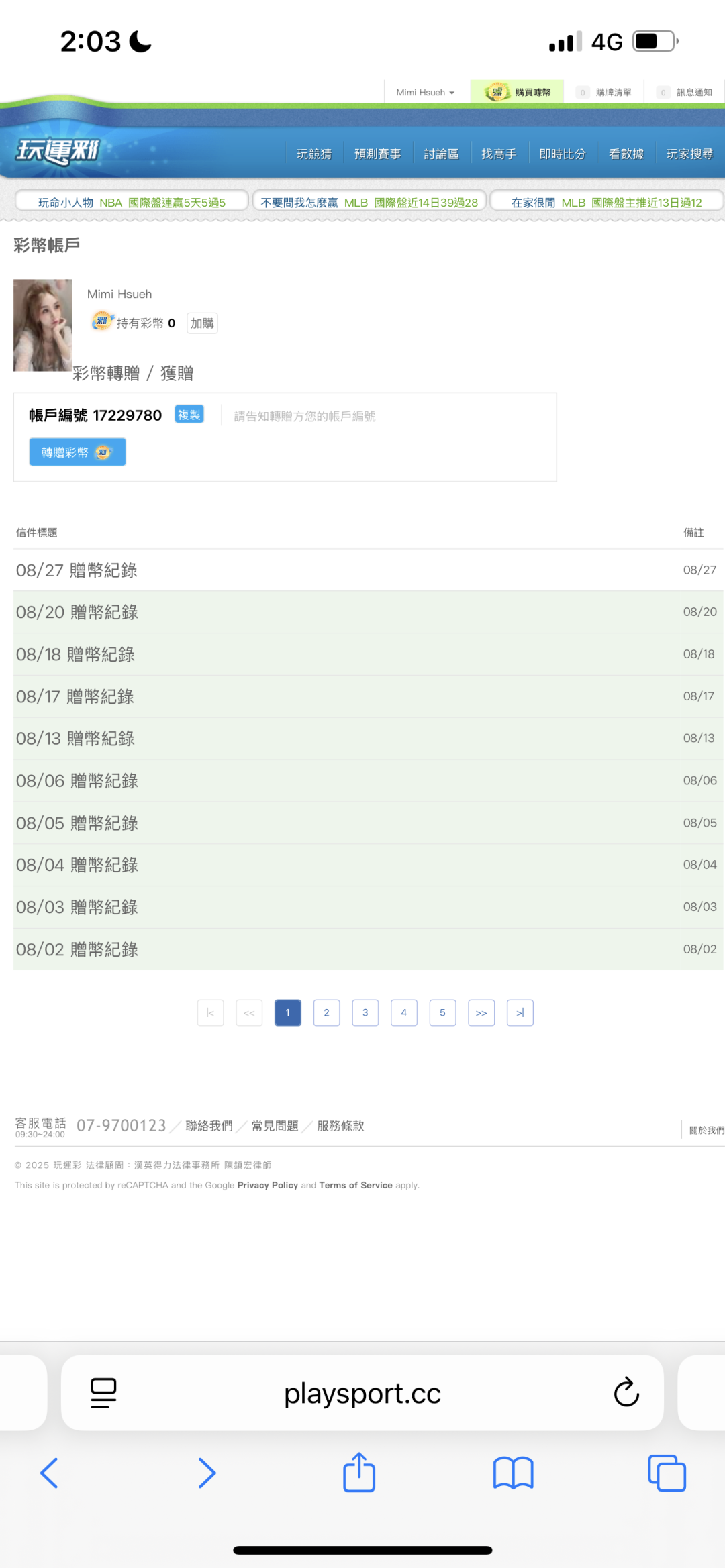725x1568 pixels.
Task: Open the 即時比分 menu item
Action: [x=562, y=154]
